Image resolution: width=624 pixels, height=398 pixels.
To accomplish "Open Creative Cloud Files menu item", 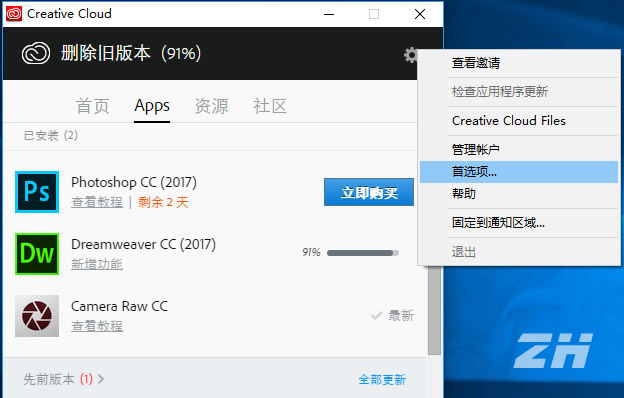I will [519, 121].
